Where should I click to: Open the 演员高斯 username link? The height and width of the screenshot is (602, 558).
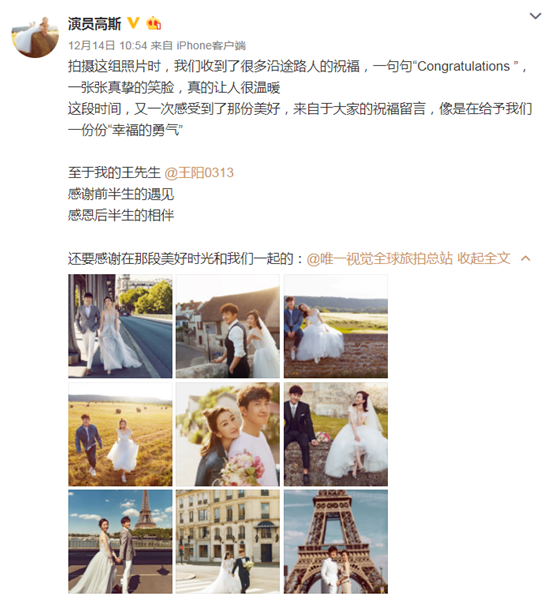(94, 24)
